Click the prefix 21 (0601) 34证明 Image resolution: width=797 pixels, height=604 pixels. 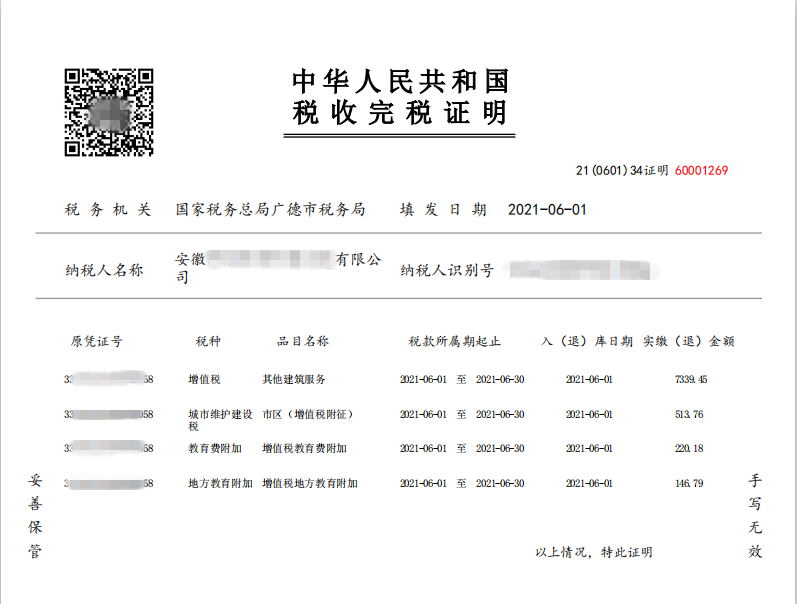pyautogui.click(x=622, y=170)
